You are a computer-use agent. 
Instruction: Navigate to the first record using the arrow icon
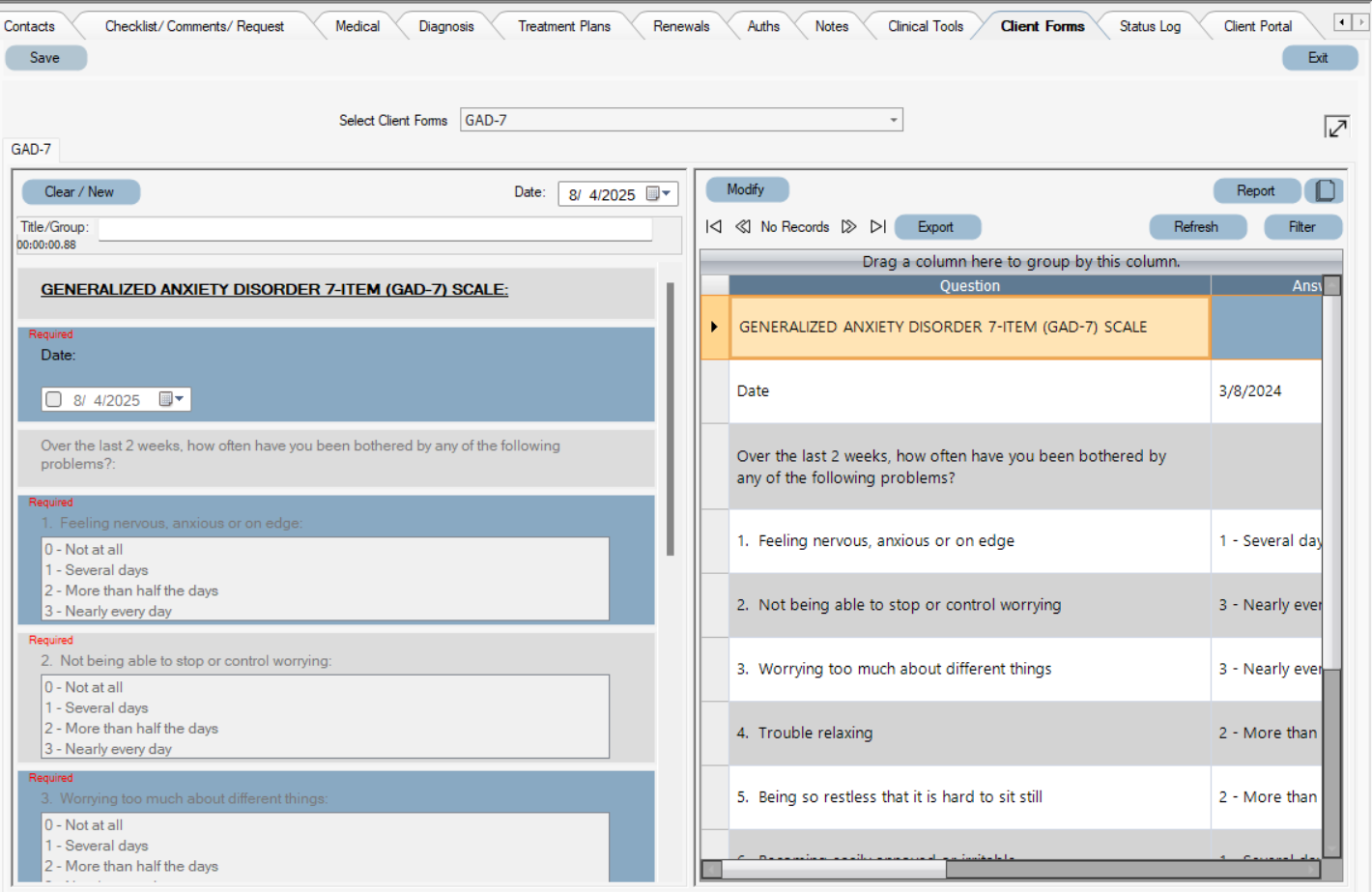(x=714, y=226)
